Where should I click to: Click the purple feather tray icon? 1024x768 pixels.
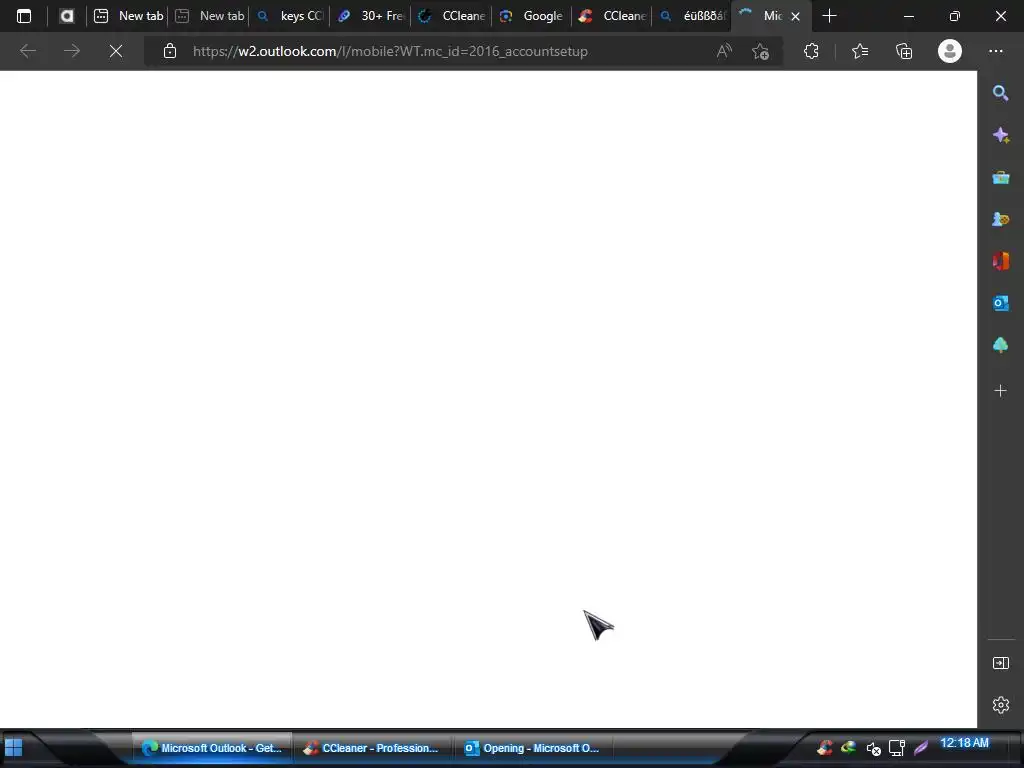[x=921, y=748]
